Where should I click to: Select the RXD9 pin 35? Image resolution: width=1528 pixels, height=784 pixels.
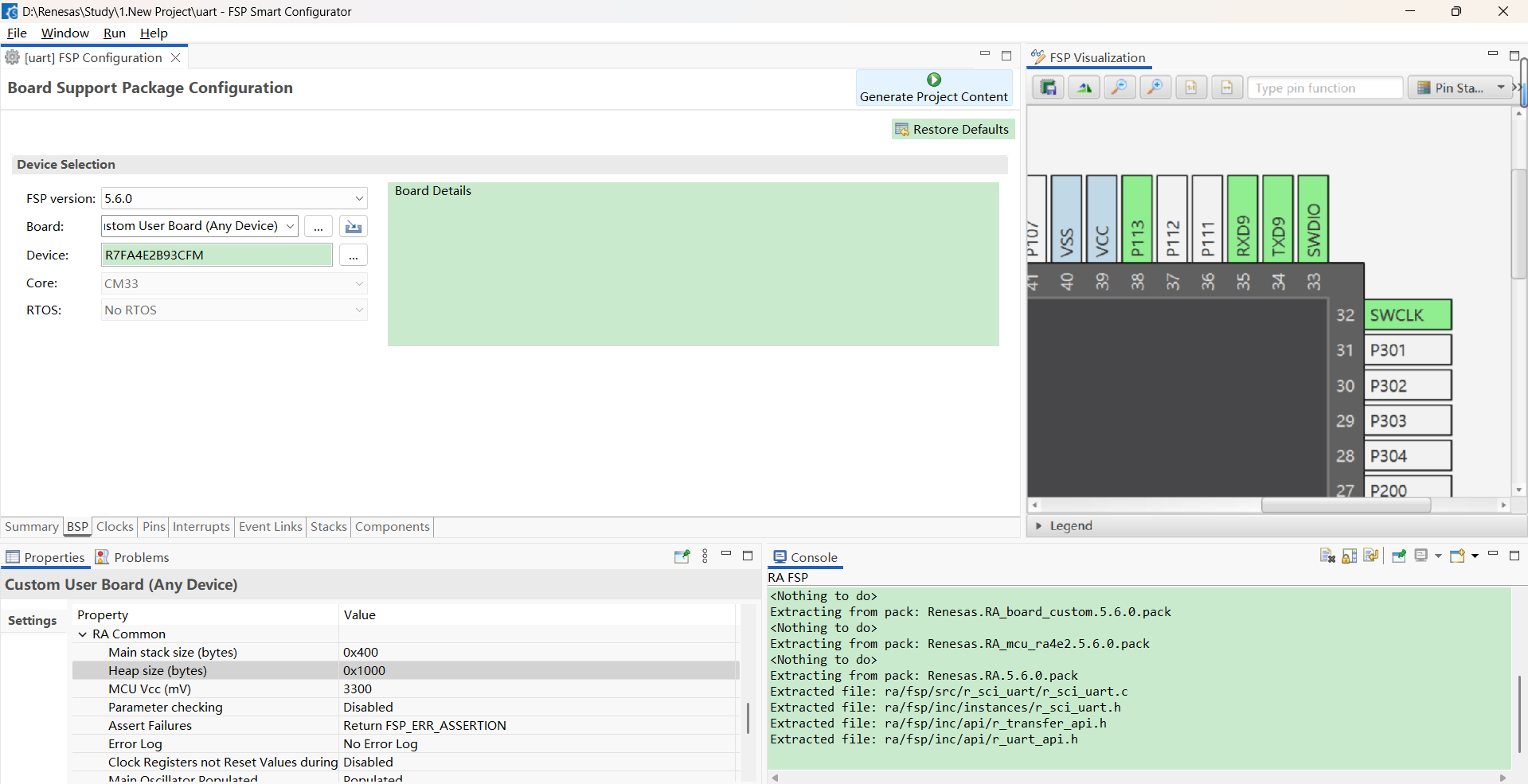point(1243,219)
